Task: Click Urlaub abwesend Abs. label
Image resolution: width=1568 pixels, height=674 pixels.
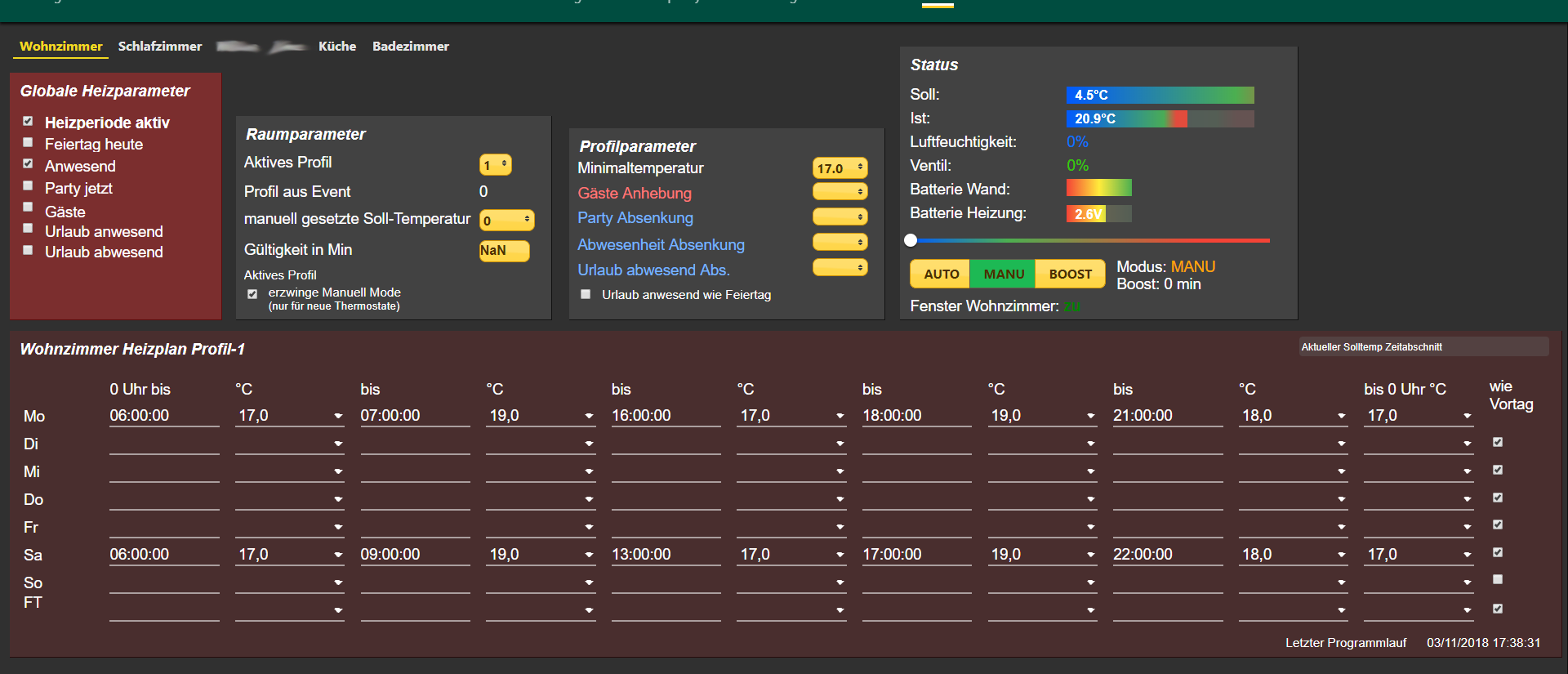Action: coord(653,270)
